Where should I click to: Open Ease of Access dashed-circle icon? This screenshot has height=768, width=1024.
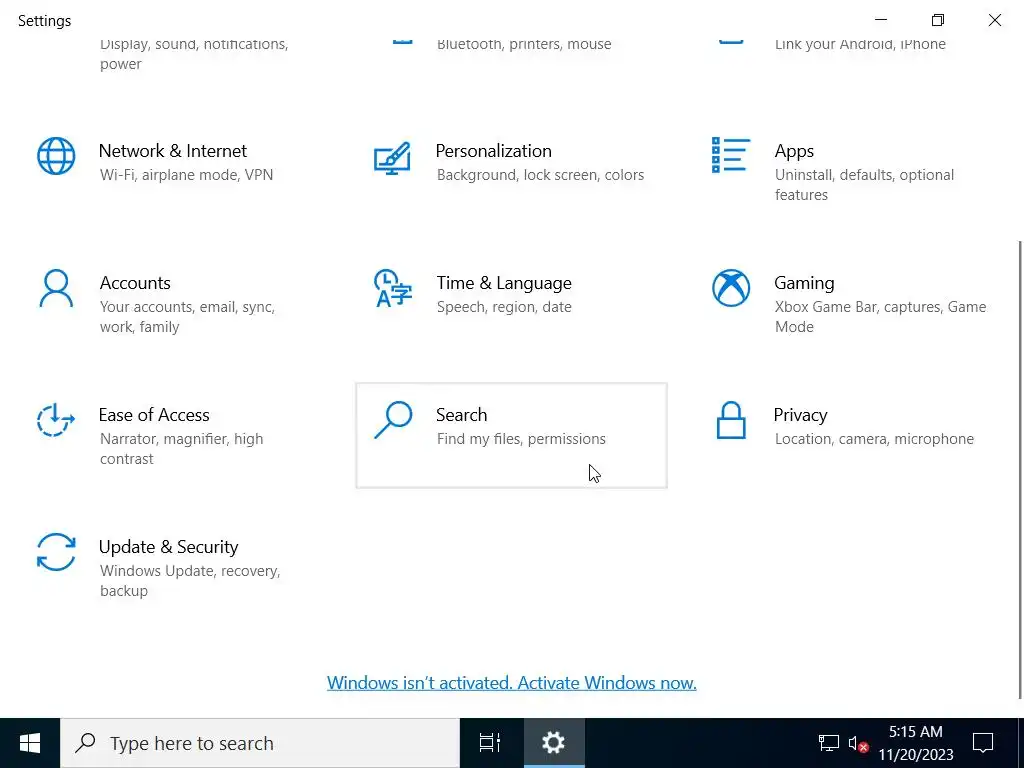click(x=56, y=420)
